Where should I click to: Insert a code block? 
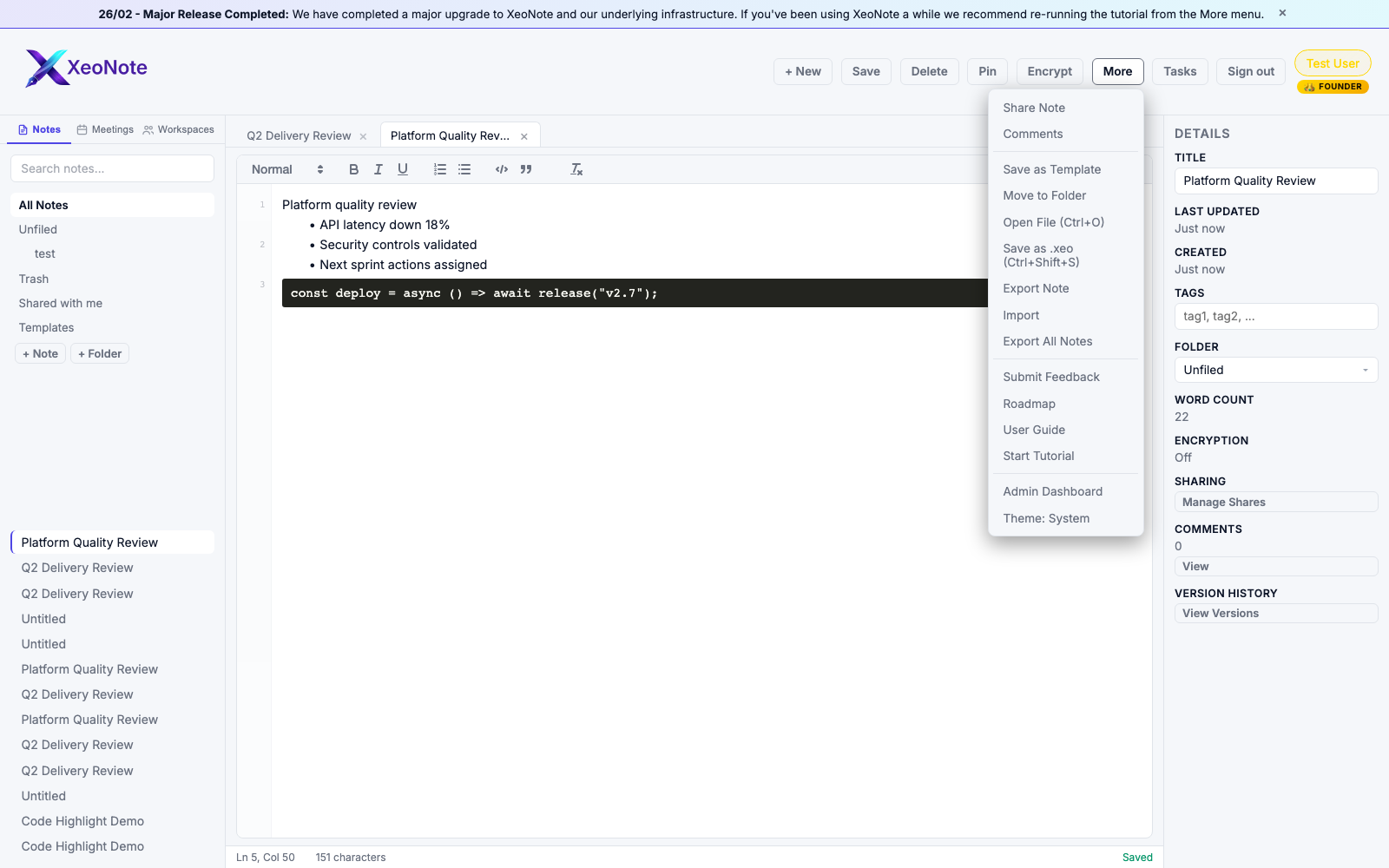click(x=501, y=169)
